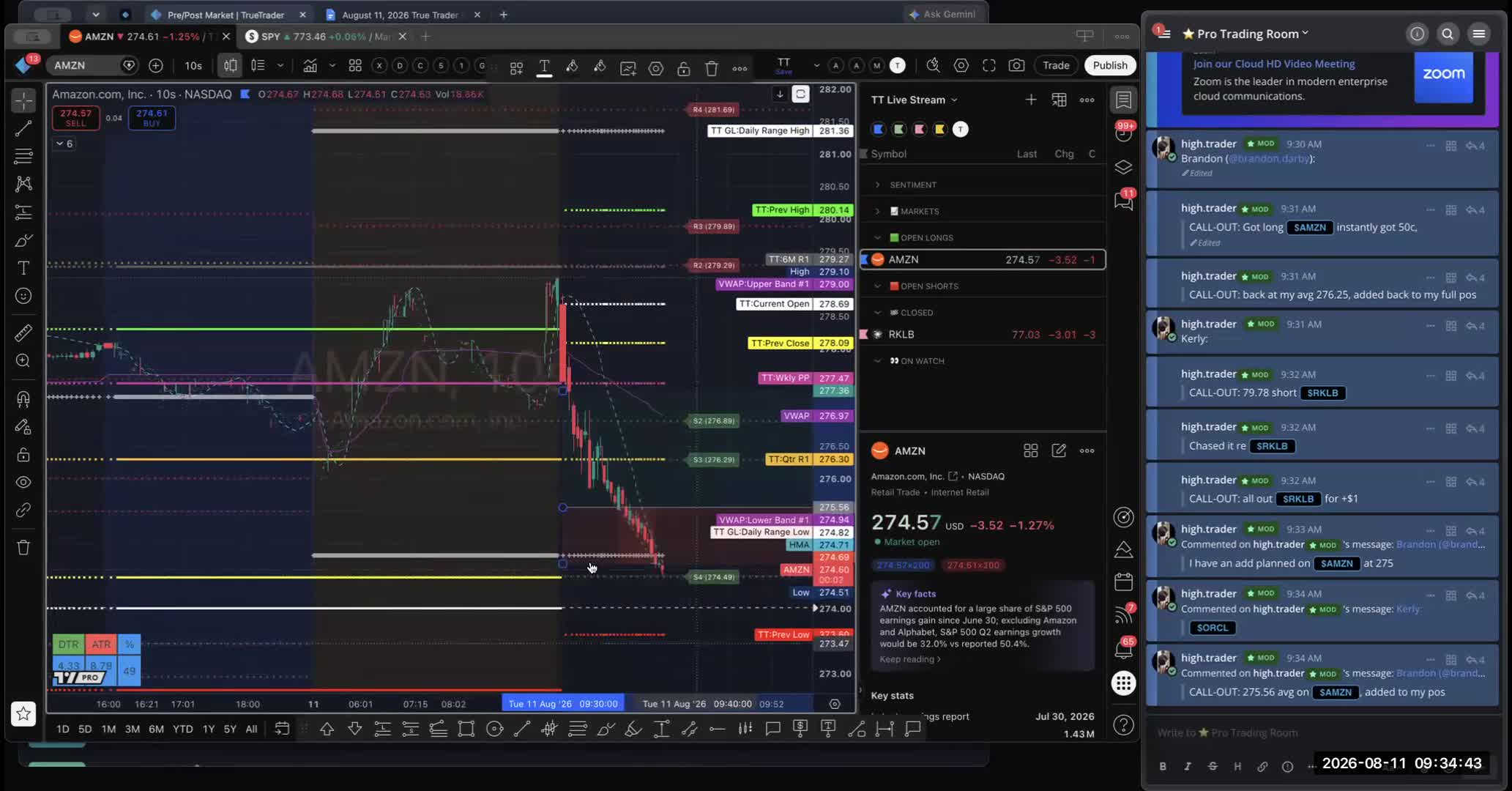Filter watchlist by blue flag
1512x791 pixels.
tap(879, 129)
